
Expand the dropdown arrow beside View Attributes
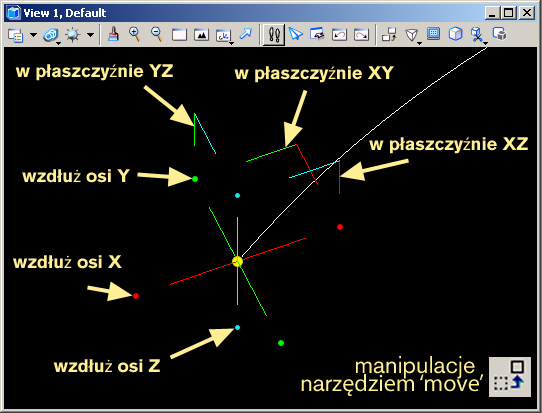click(34, 35)
